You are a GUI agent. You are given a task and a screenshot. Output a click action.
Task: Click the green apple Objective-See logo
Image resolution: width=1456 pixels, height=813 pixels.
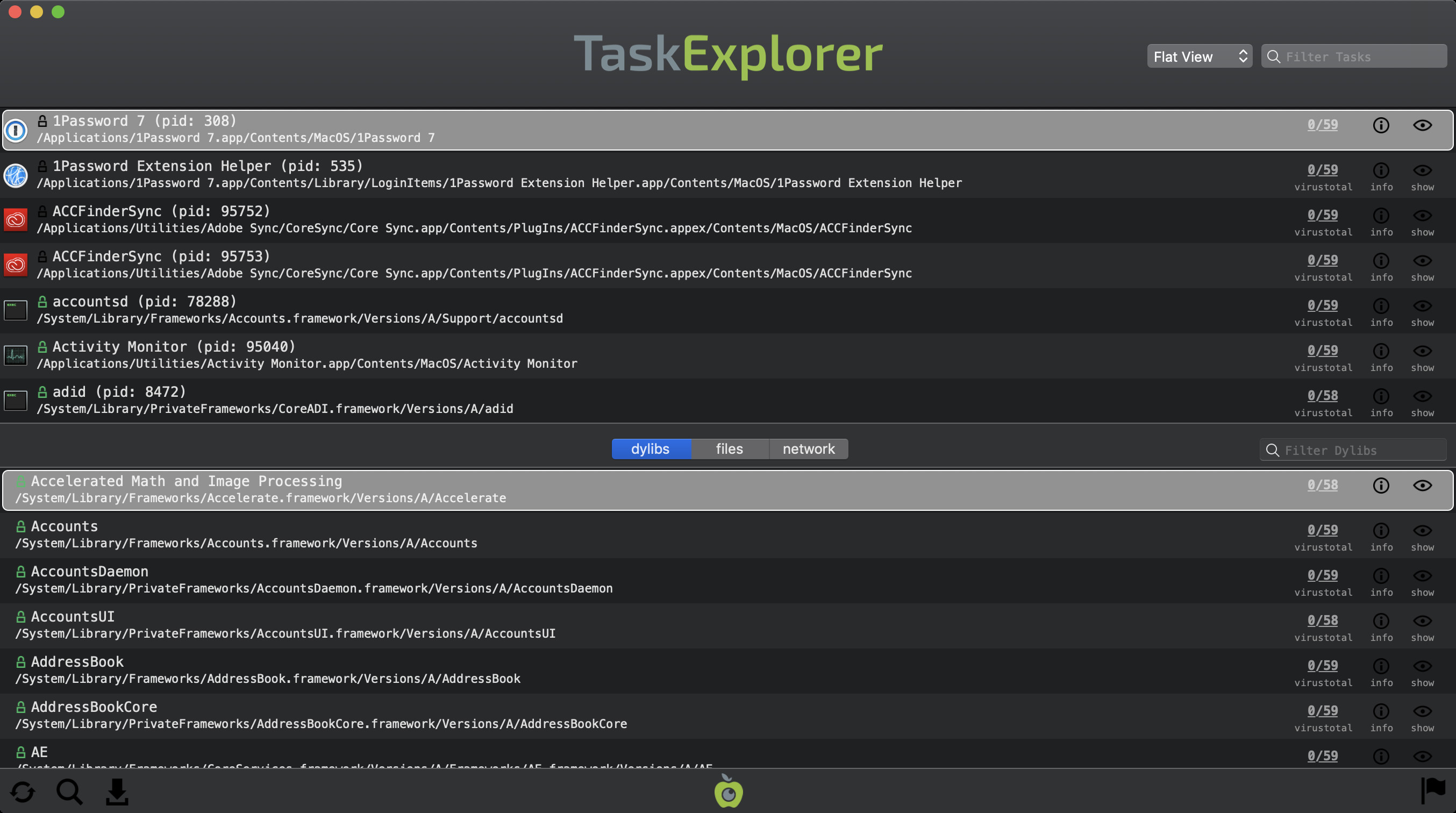[728, 791]
